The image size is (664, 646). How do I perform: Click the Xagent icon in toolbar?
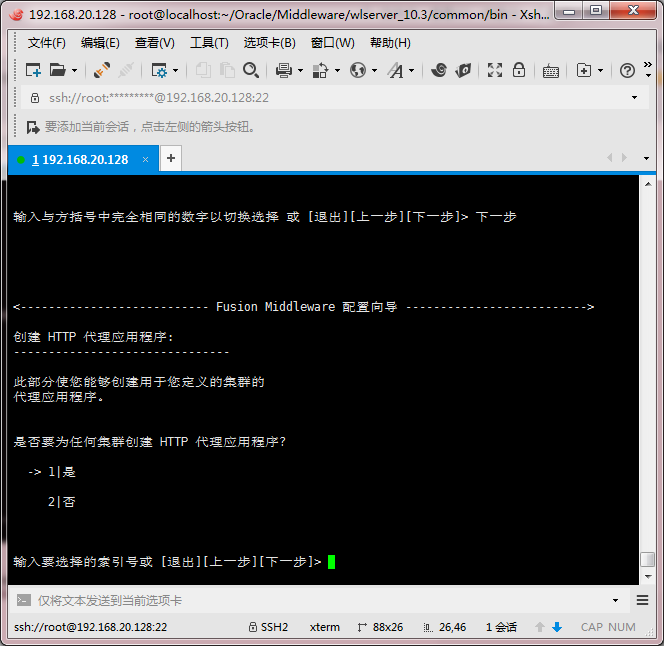(x=463, y=70)
